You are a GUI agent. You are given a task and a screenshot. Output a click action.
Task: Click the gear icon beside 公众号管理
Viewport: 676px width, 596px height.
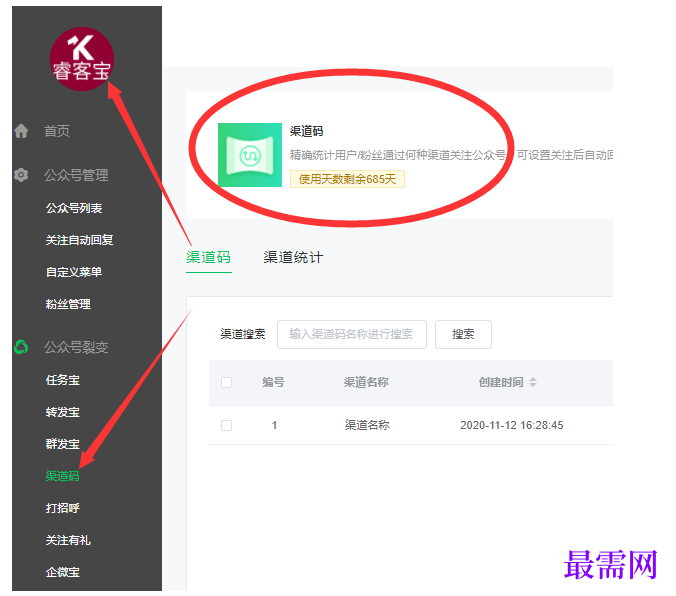[21, 175]
